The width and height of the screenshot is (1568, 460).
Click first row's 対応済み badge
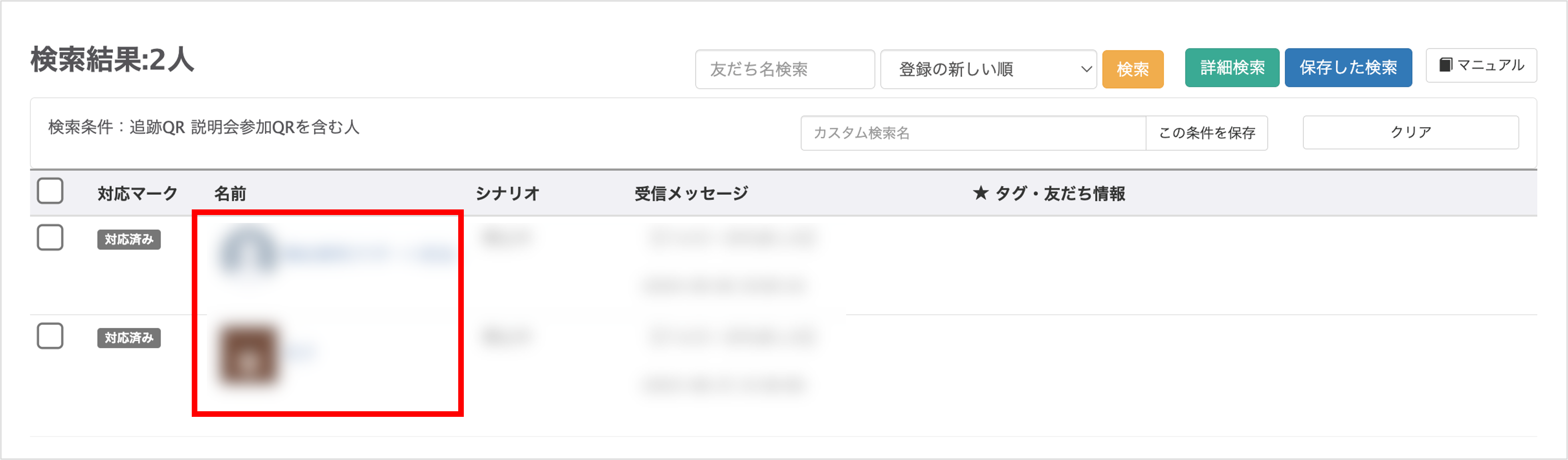[x=129, y=239]
